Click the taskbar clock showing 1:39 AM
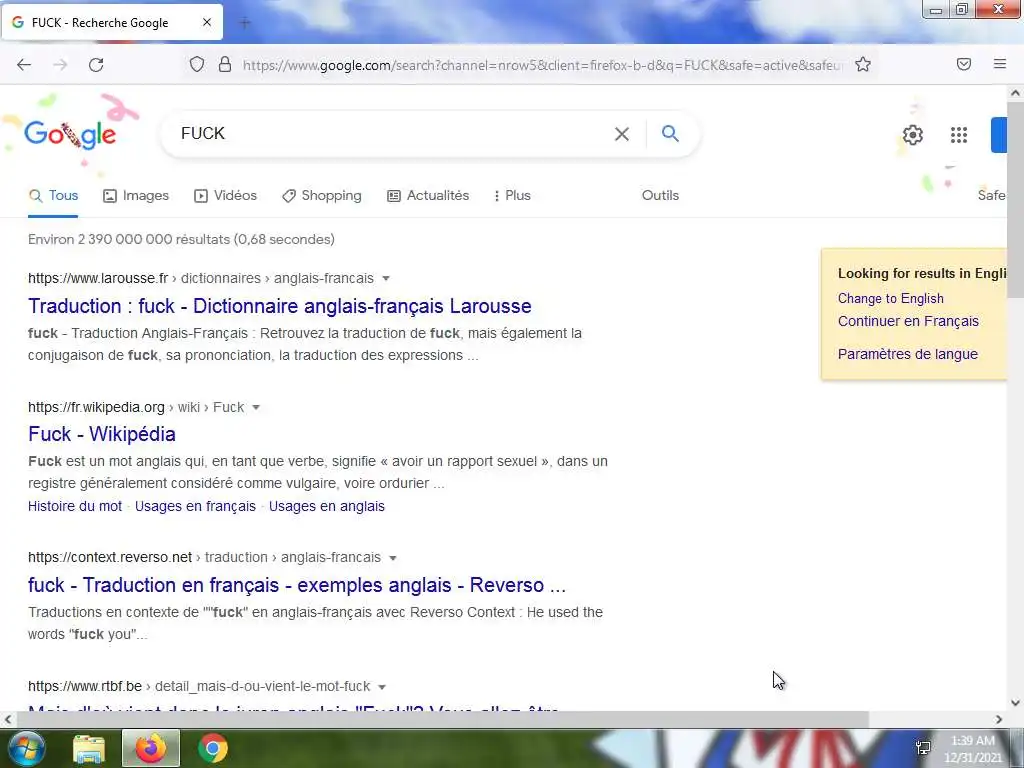The height and width of the screenshot is (768, 1024). pyautogui.click(x=972, y=749)
